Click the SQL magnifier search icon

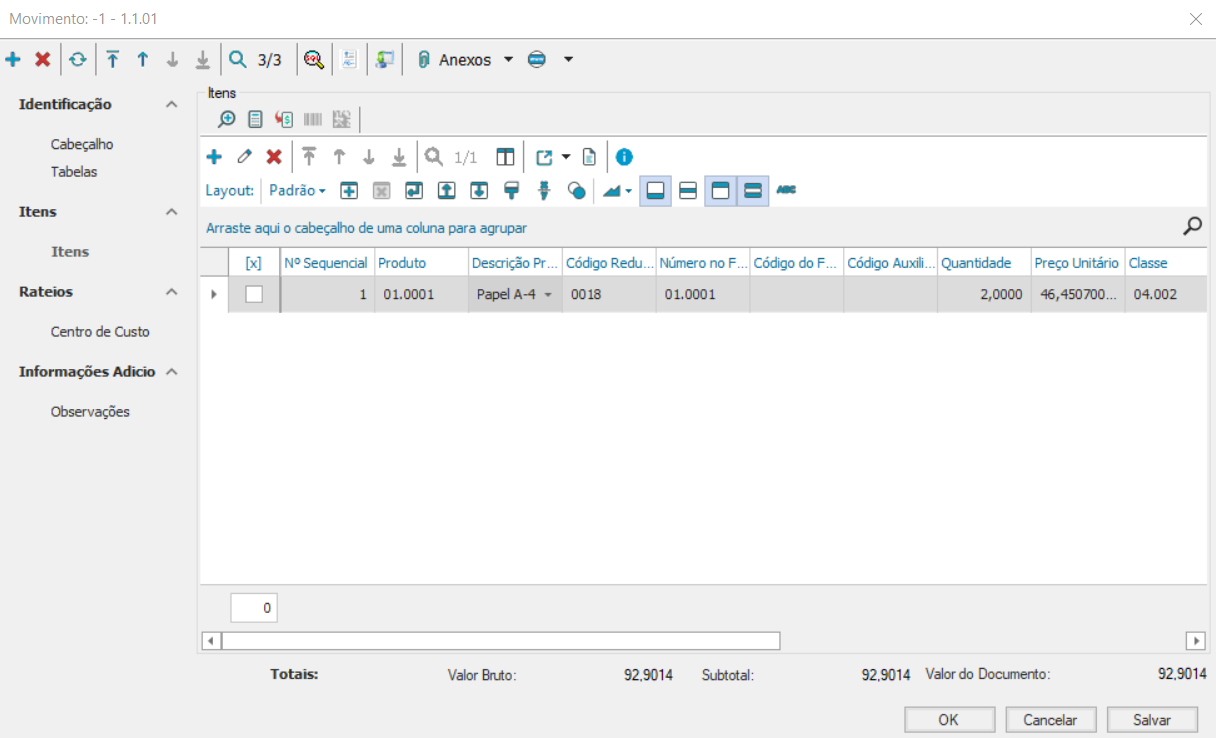[314, 60]
